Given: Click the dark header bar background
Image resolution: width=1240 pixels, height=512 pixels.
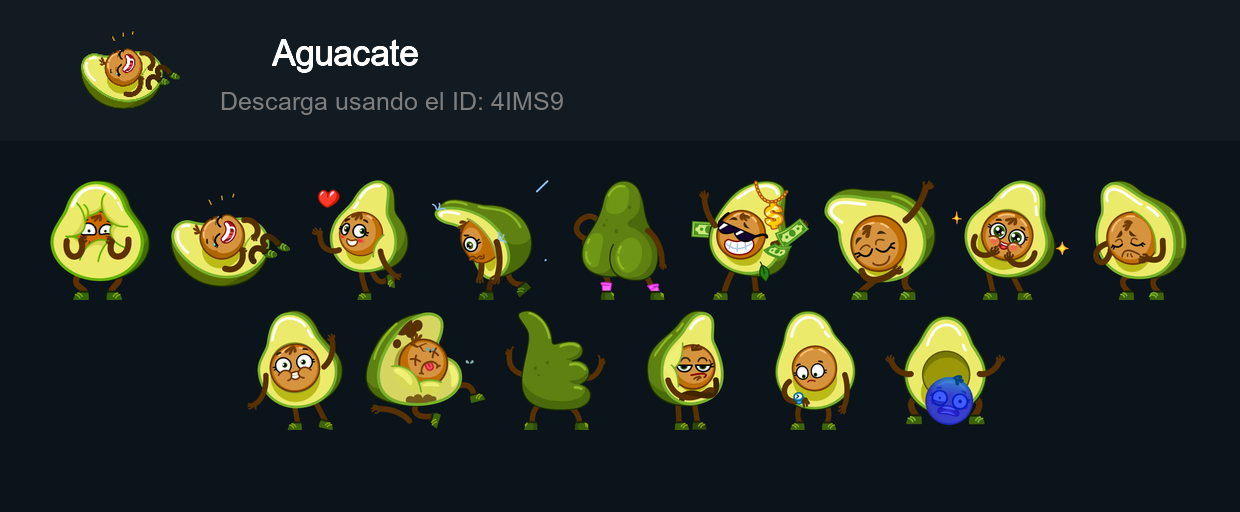Looking at the screenshot, I should click(x=850, y=70).
